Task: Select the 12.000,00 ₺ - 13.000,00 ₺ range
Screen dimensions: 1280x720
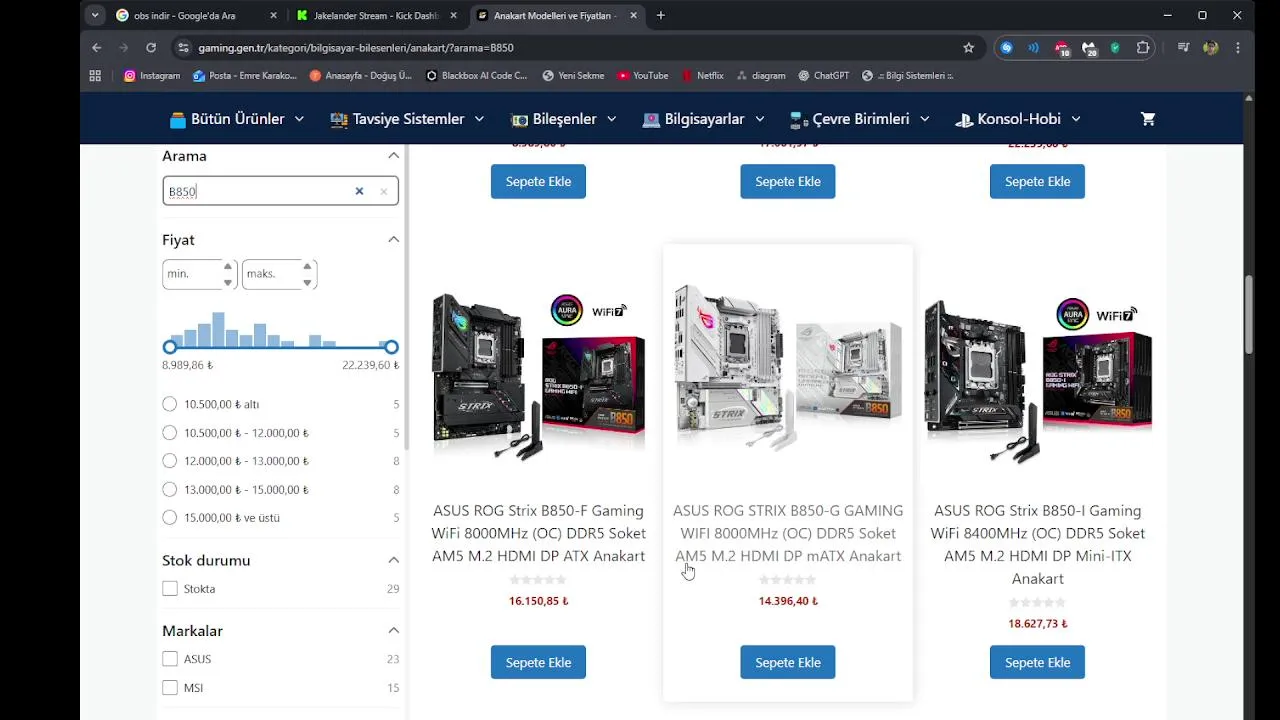Action: pos(169,461)
